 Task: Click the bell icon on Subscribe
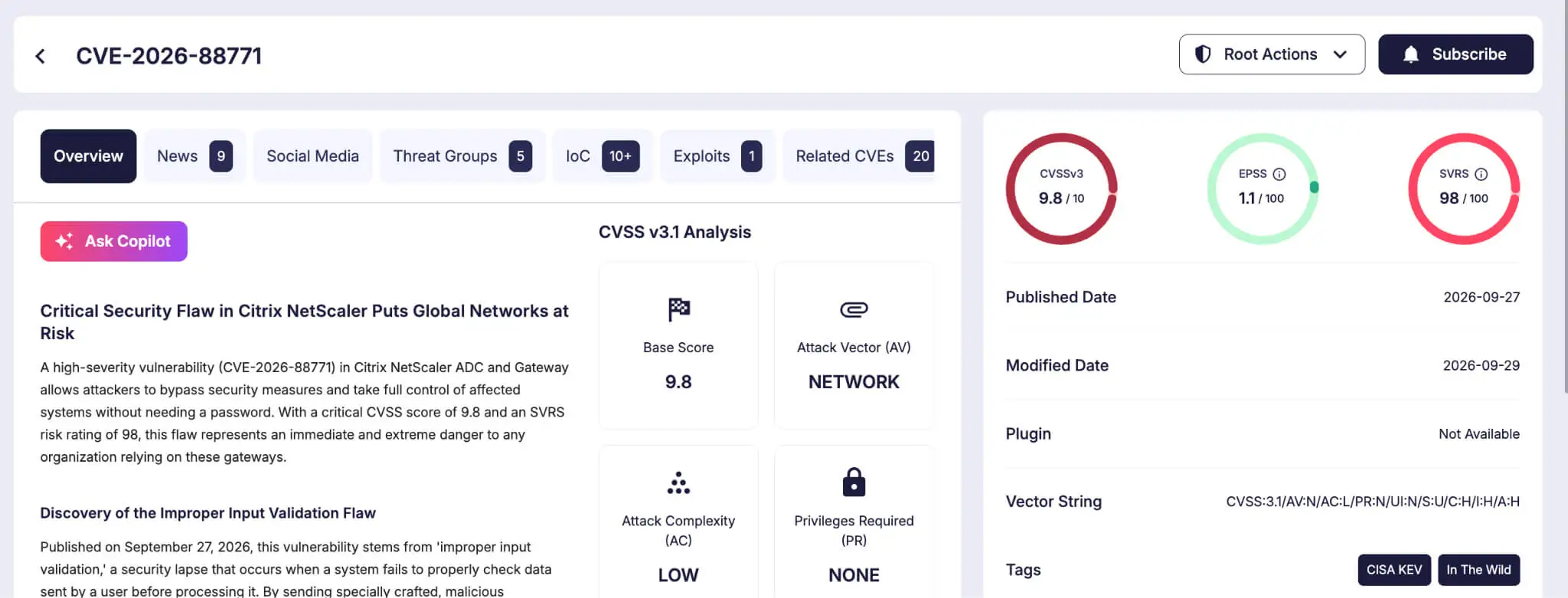coord(1410,54)
